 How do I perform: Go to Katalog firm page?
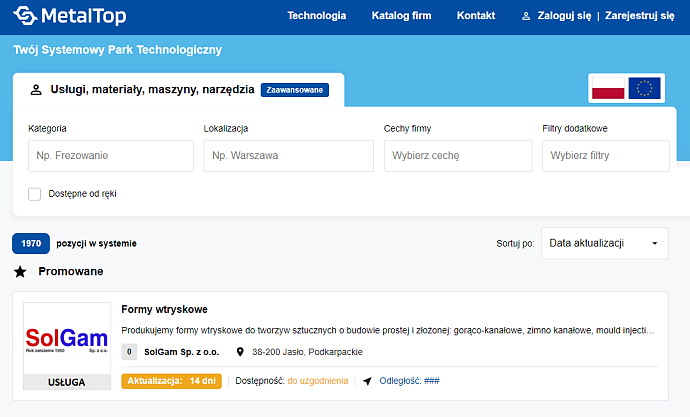tap(401, 16)
